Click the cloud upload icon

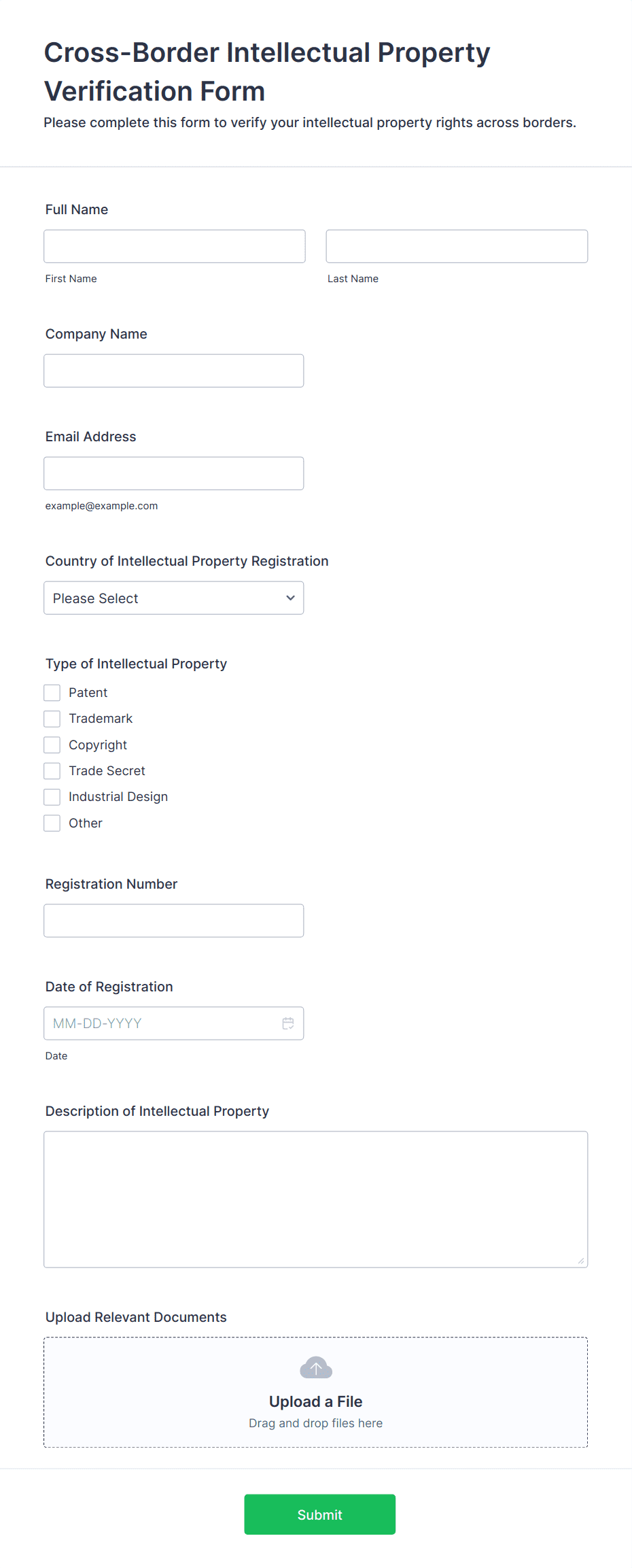tap(316, 1367)
